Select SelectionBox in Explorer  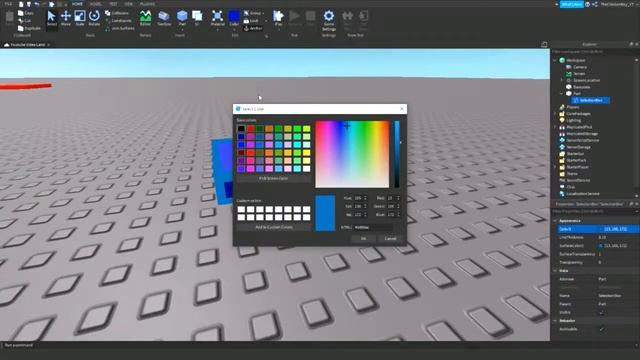[591, 100]
